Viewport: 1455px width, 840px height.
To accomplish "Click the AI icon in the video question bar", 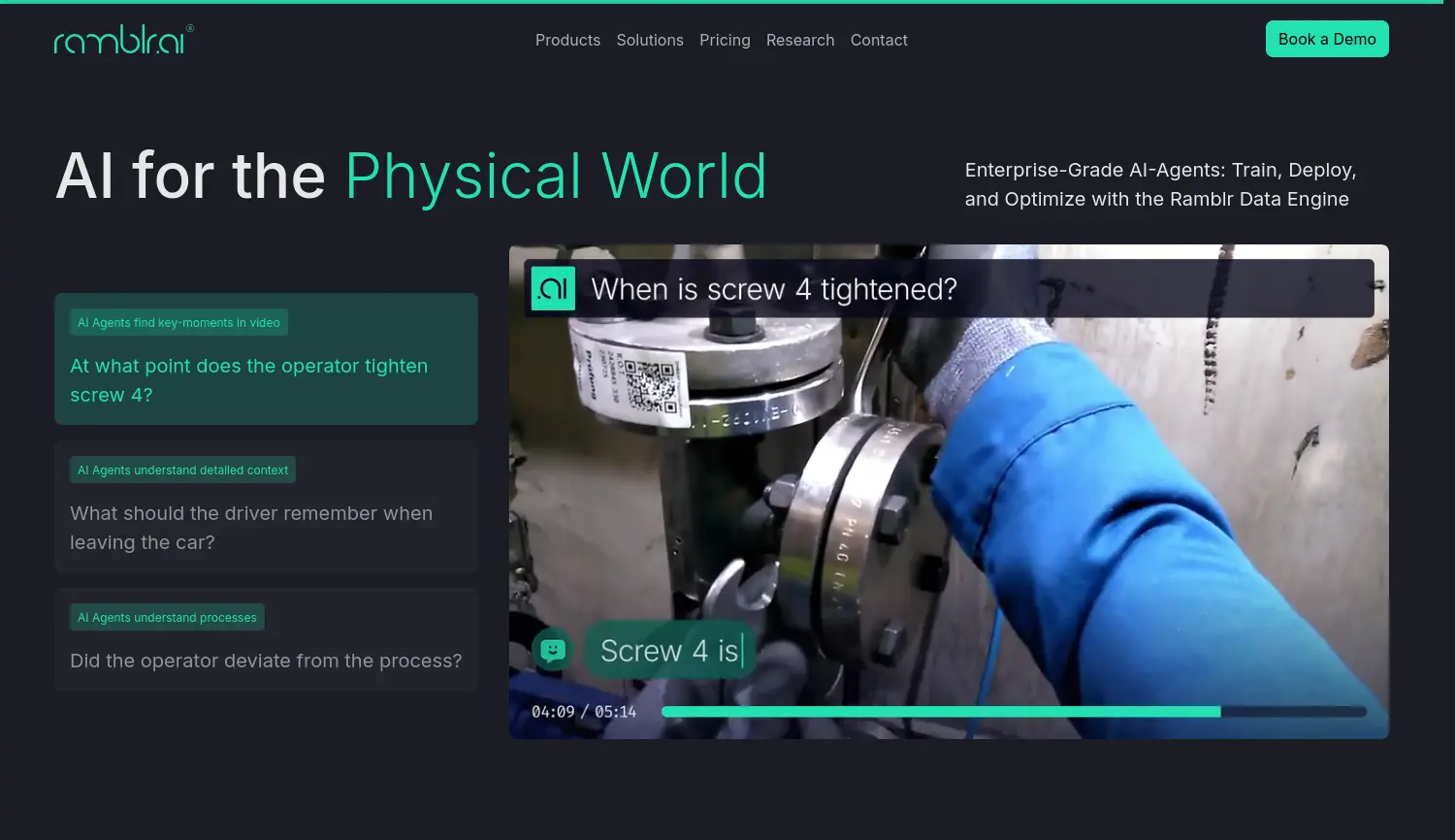I will click(x=553, y=289).
